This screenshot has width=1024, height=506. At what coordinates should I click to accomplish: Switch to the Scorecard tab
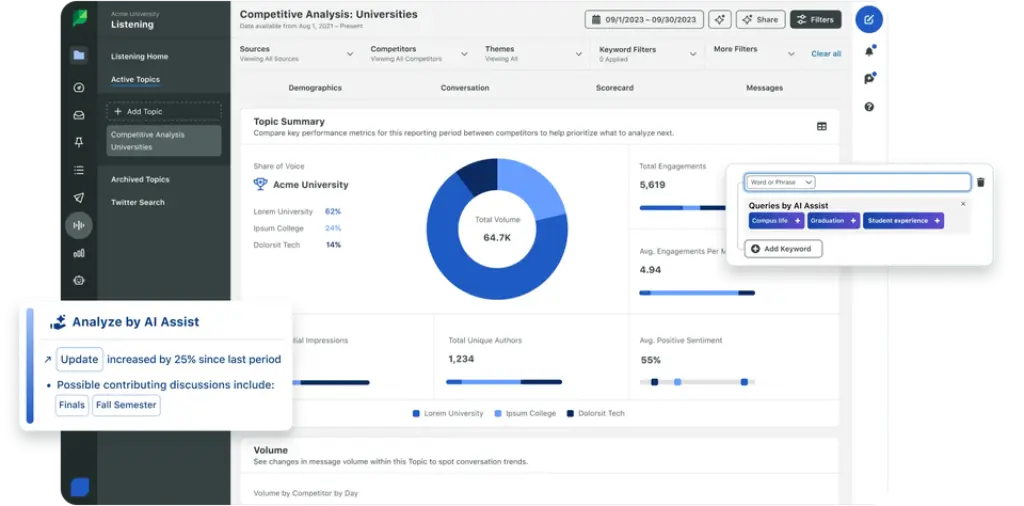tap(615, 87)
